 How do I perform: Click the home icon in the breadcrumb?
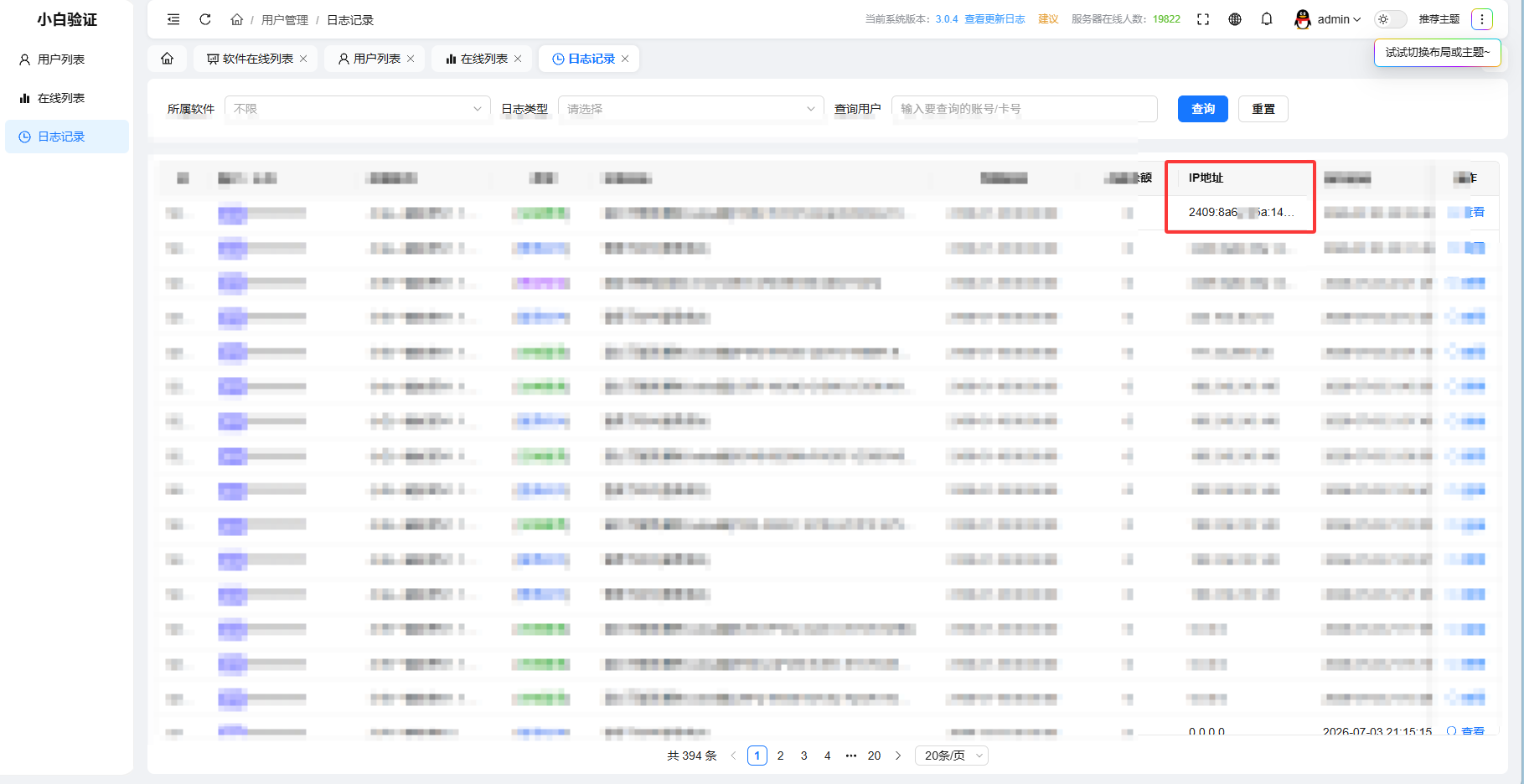point(237,19)
